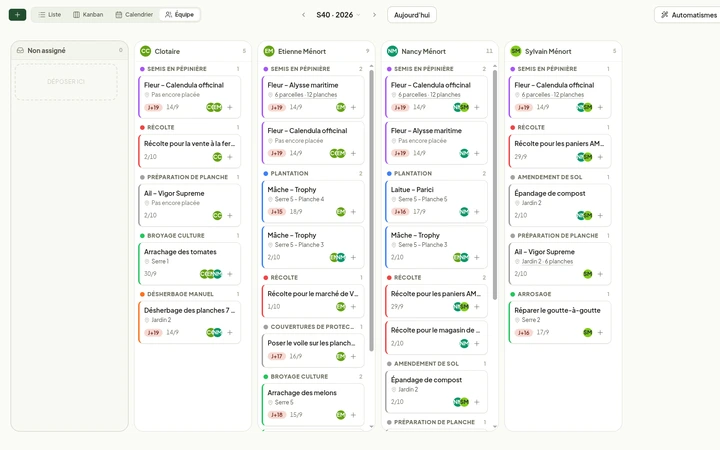Click Nancy's Amendement de sol group header
The width and height of the screenshot is (720, 450).
pos(436,364)
